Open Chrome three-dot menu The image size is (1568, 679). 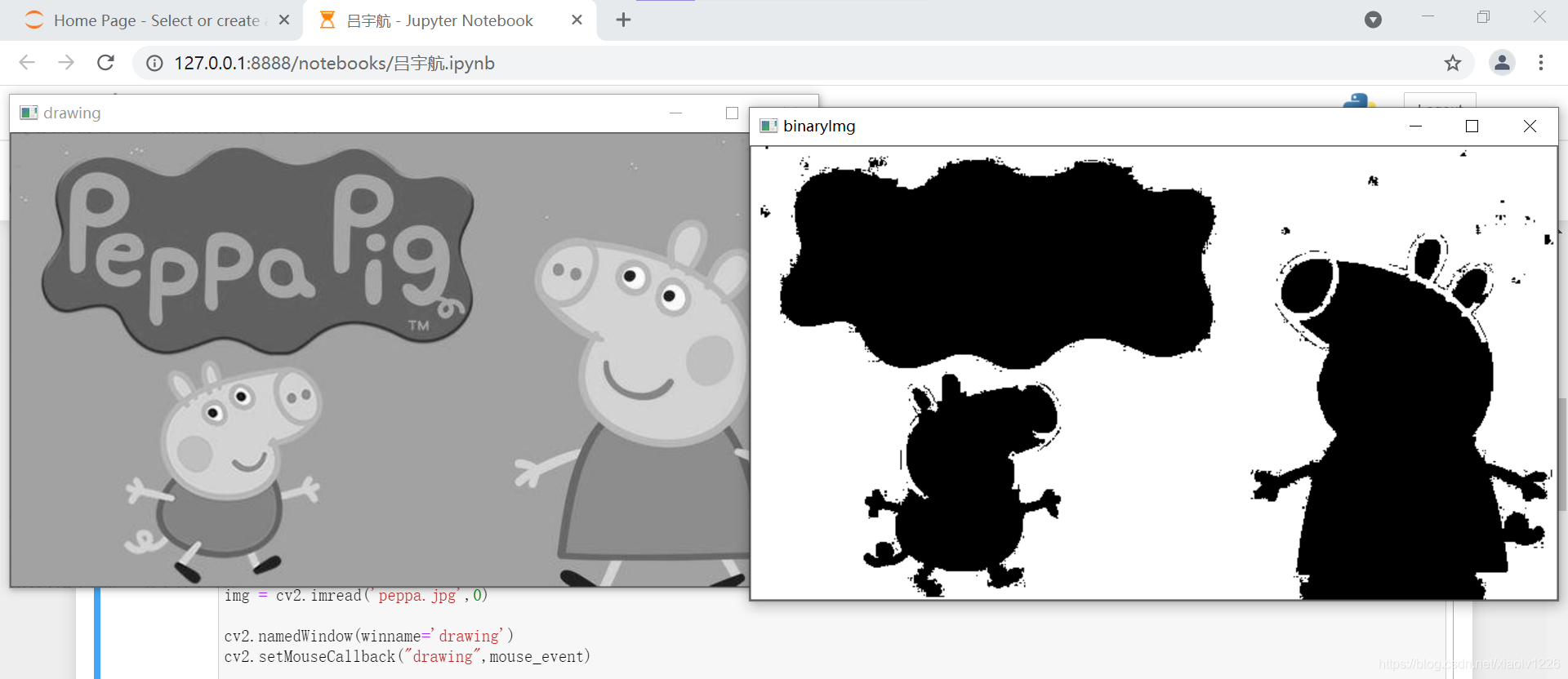(1541, 63)
